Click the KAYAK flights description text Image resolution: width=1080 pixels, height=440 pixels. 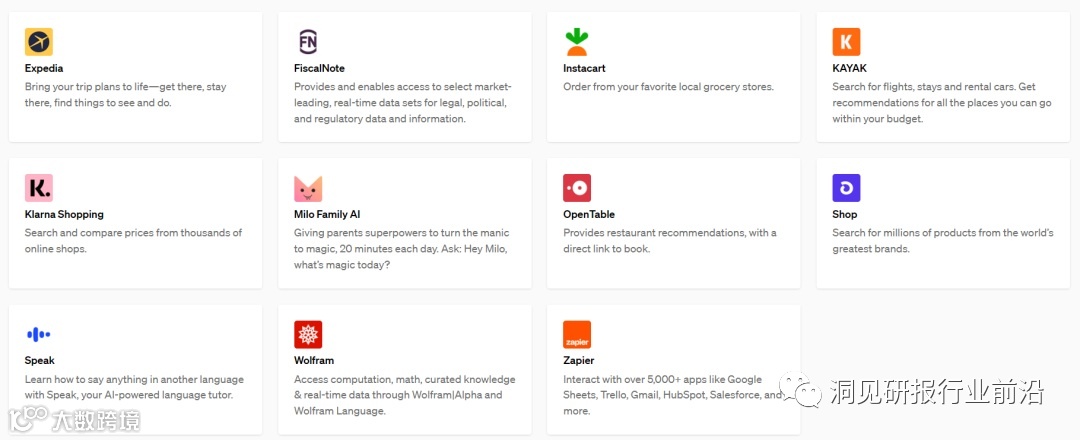click(x=933, y=102)
